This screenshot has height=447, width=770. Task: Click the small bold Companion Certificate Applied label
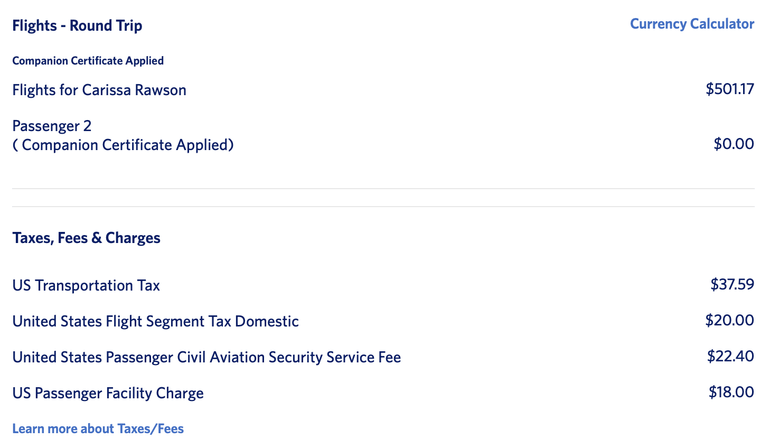[88, 61]
